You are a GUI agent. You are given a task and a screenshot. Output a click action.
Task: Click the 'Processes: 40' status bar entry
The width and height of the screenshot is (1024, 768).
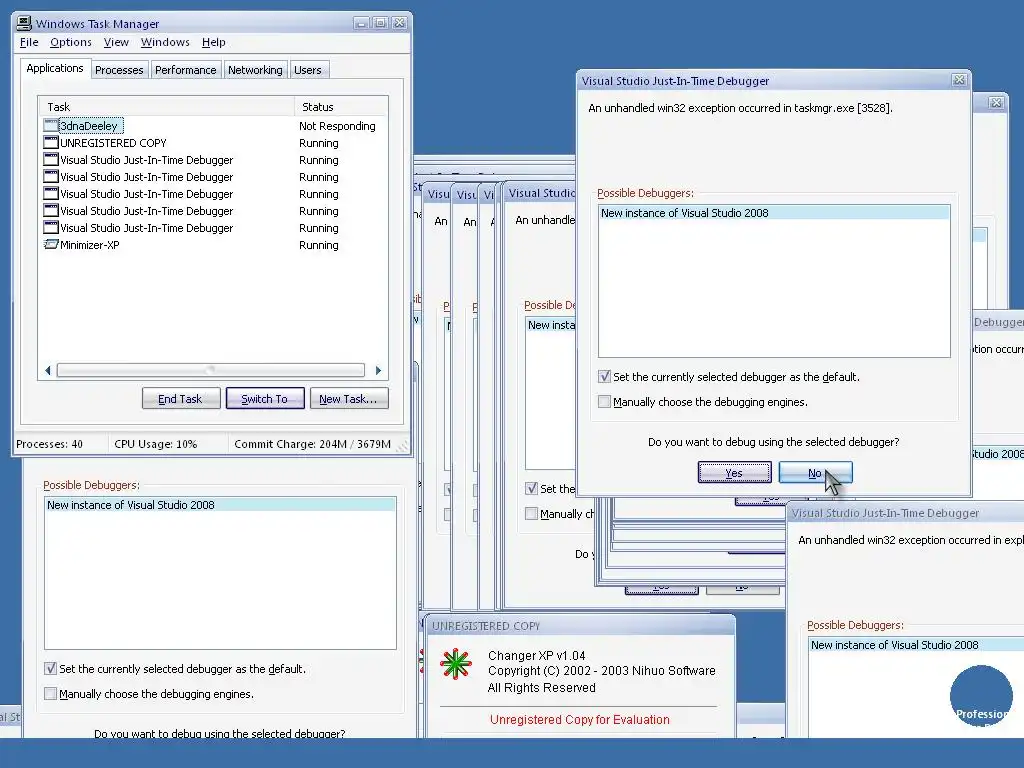click(x=50, y=444)
